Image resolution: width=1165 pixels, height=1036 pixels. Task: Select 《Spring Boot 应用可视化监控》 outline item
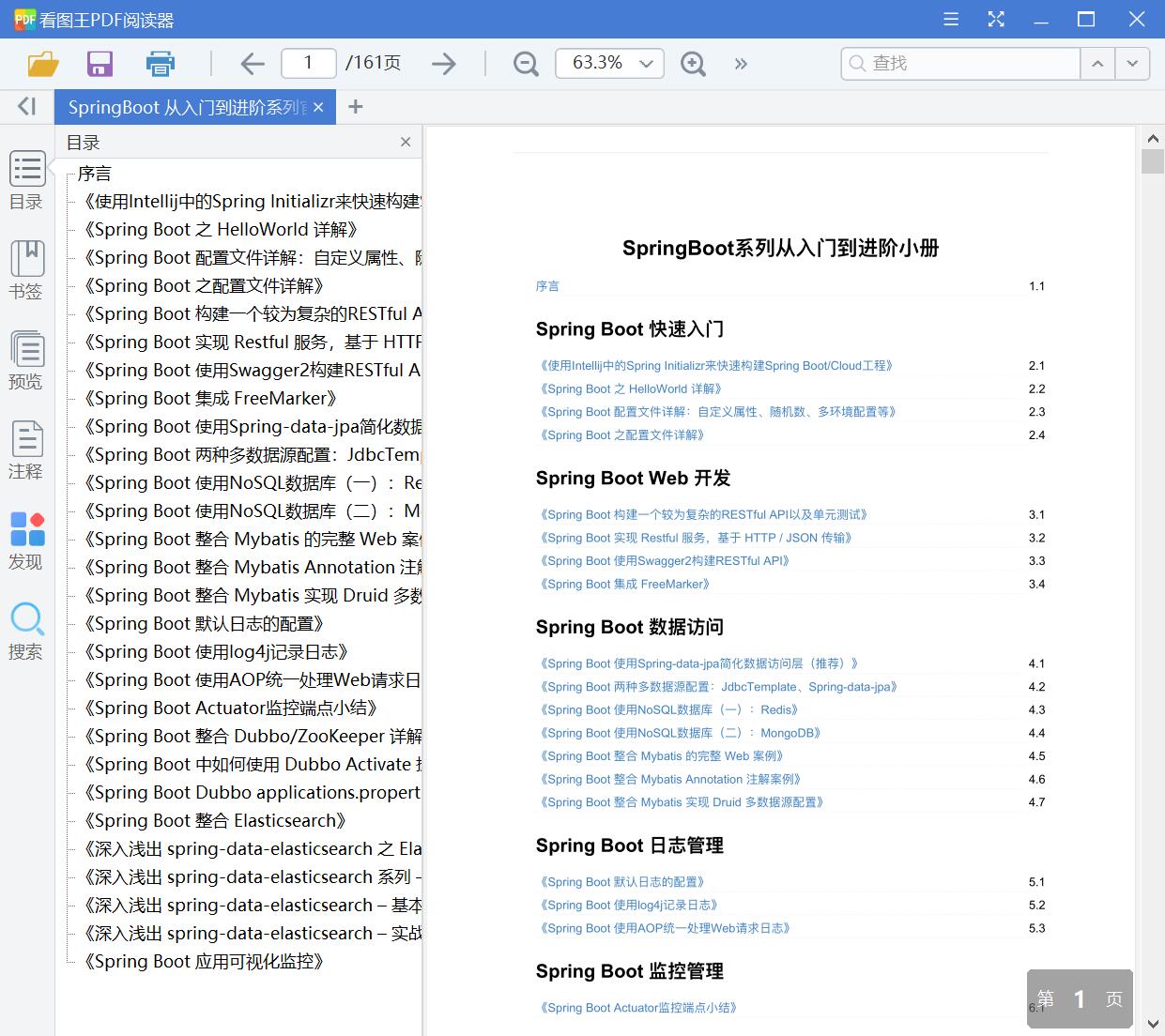coord(204,961)
